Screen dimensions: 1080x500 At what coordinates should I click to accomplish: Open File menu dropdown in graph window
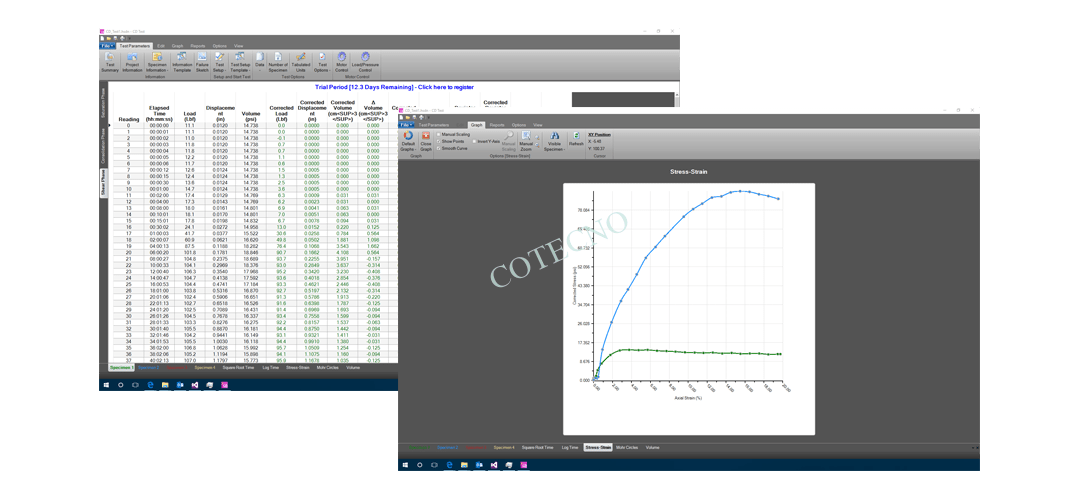pos(406,125)
